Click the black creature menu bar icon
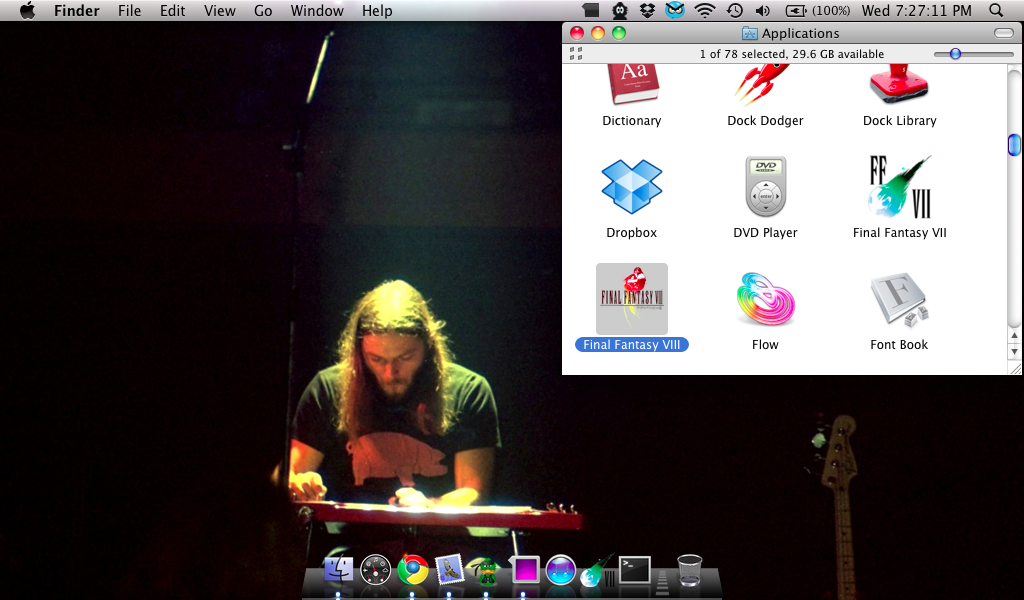The image size is (1024, 600). tap(620, 10)
